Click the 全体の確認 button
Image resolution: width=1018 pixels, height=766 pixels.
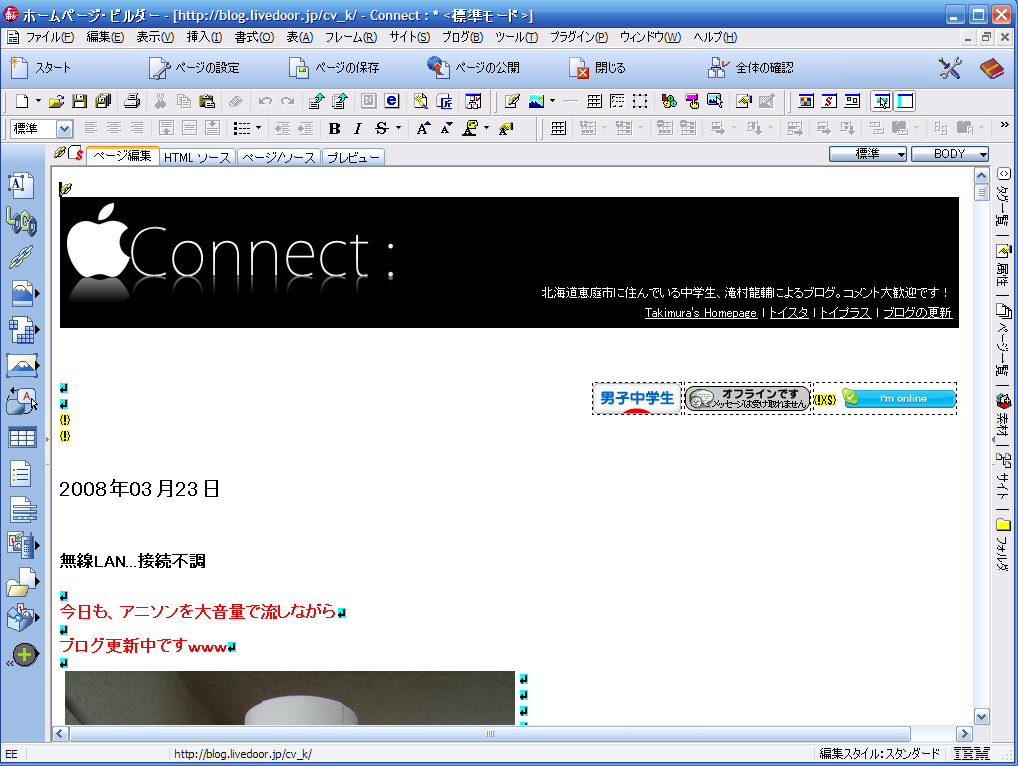coord(751,68)
